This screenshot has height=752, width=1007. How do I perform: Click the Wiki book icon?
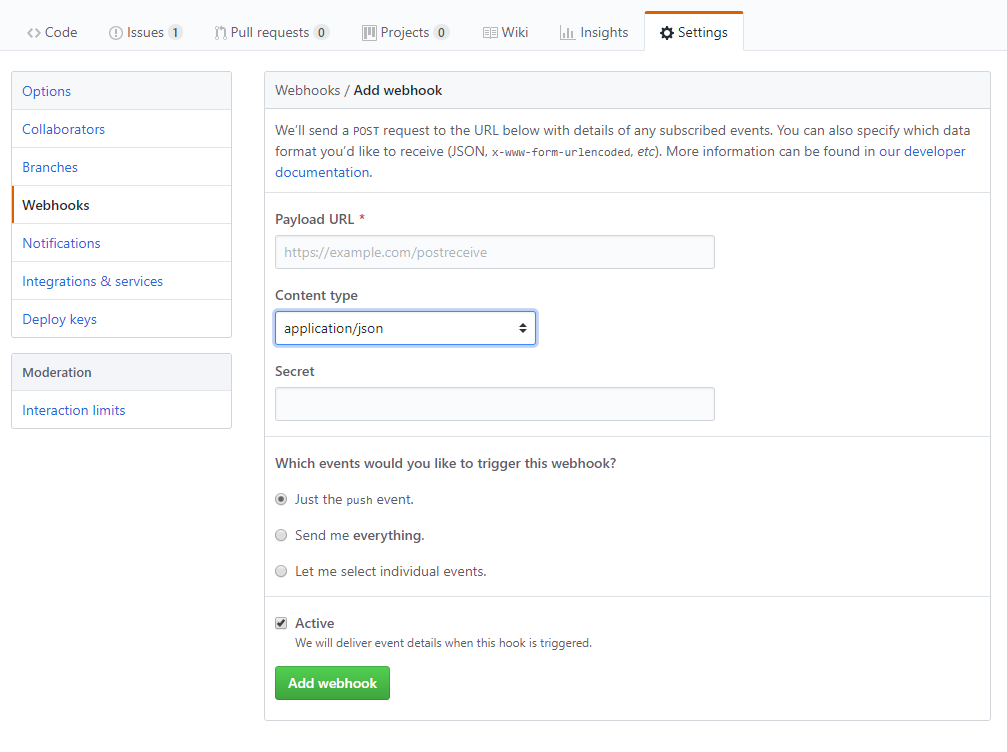[x=490, y=33]
